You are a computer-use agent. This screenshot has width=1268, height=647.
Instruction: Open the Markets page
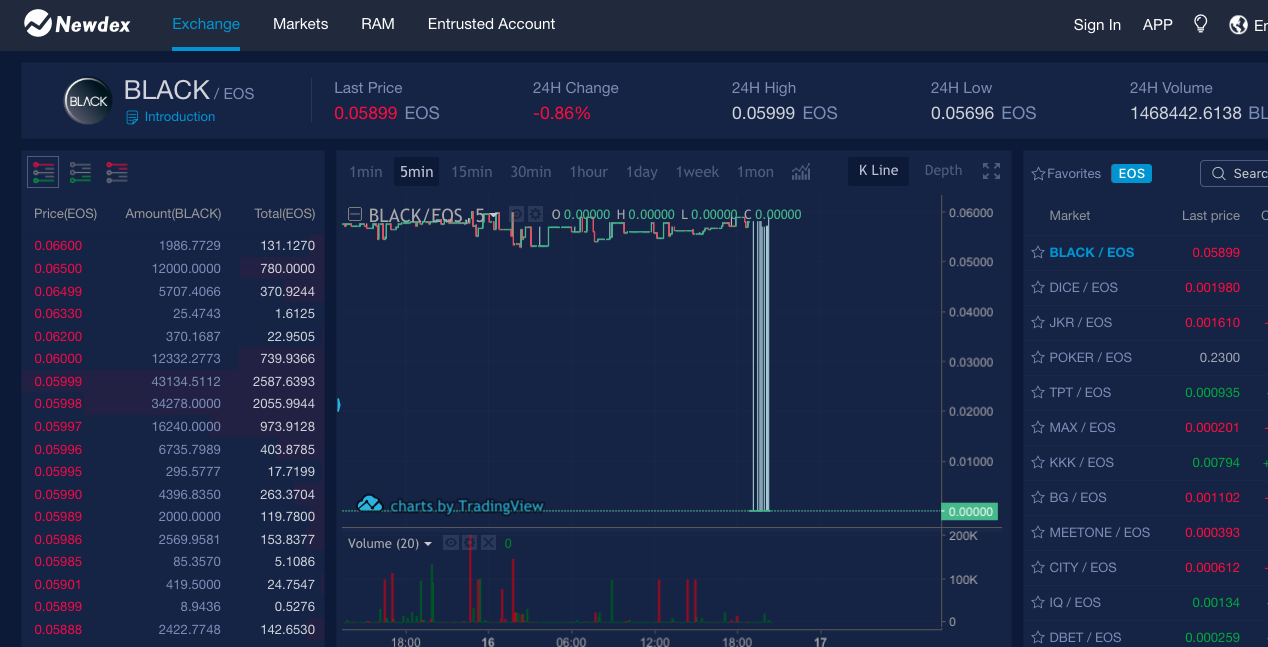point(300,24)
